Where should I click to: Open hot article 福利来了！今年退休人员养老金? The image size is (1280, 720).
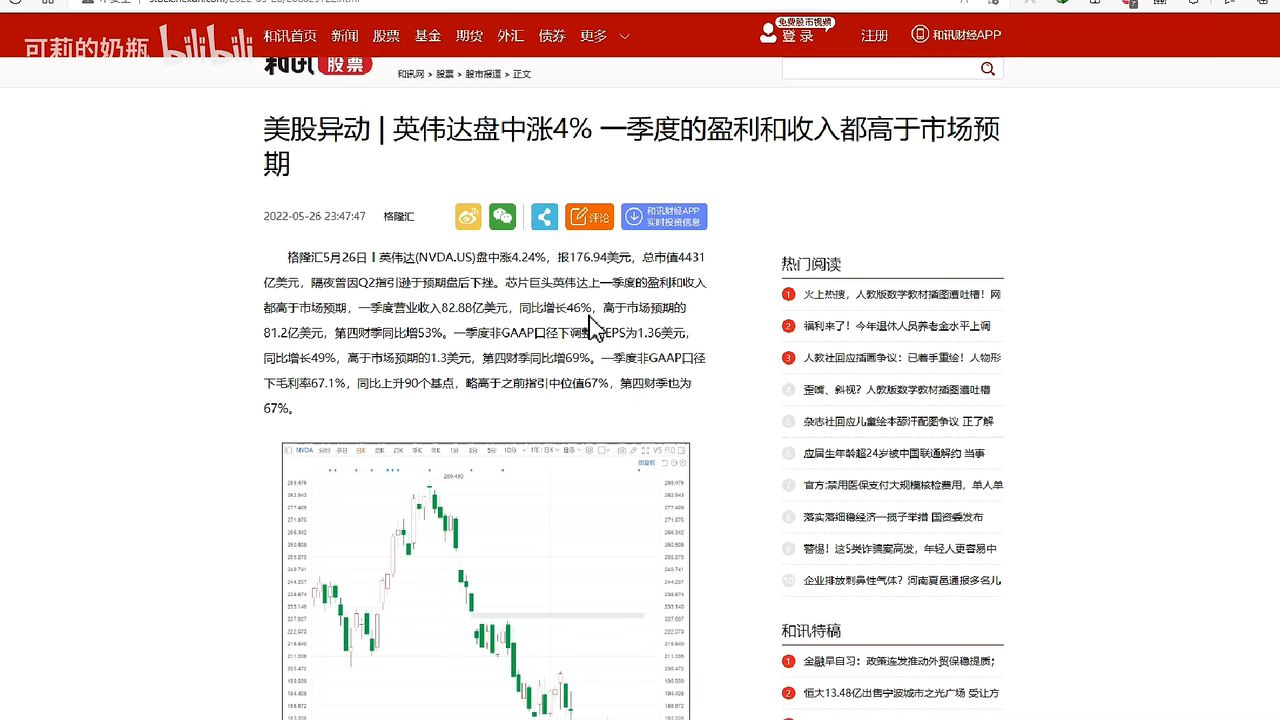tap(897, 326)
